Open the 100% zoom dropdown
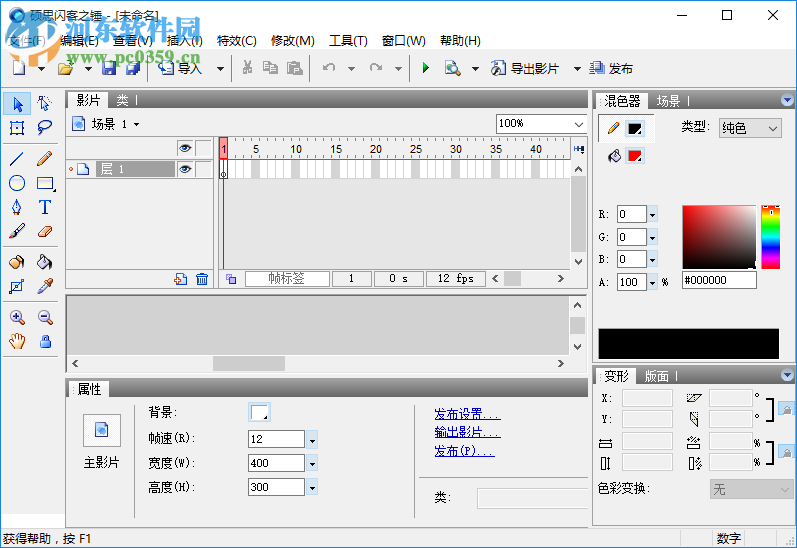797x548 pixels. click(x=578, y=124)
